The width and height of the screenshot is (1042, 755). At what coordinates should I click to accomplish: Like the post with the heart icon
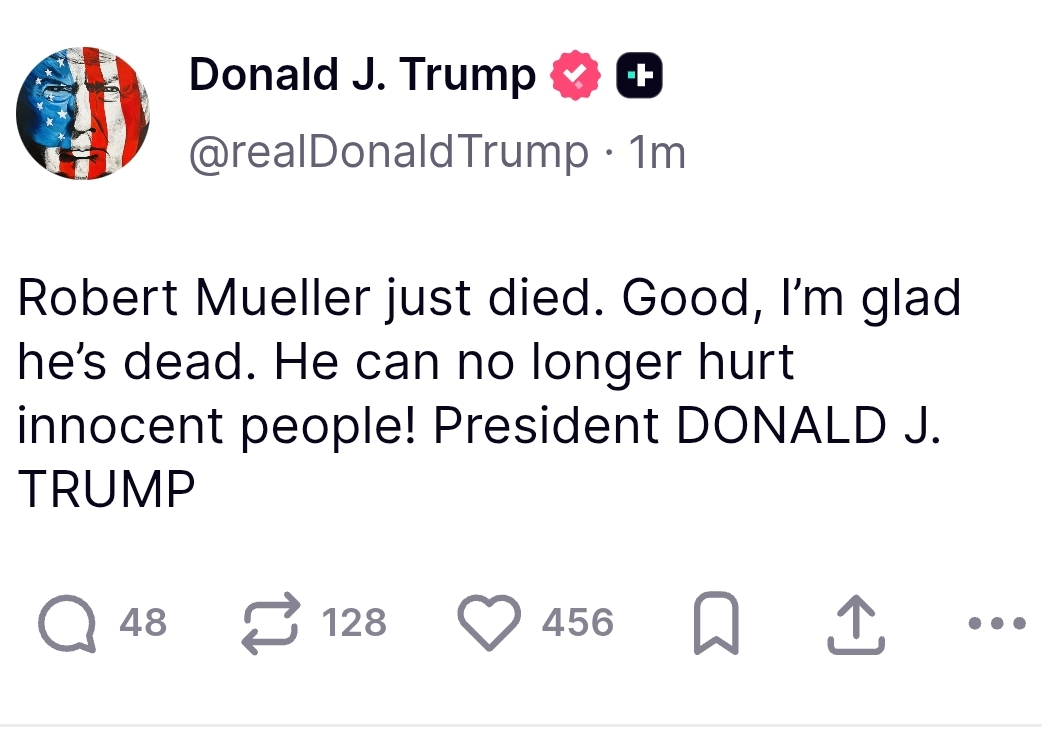pos(490,623)
